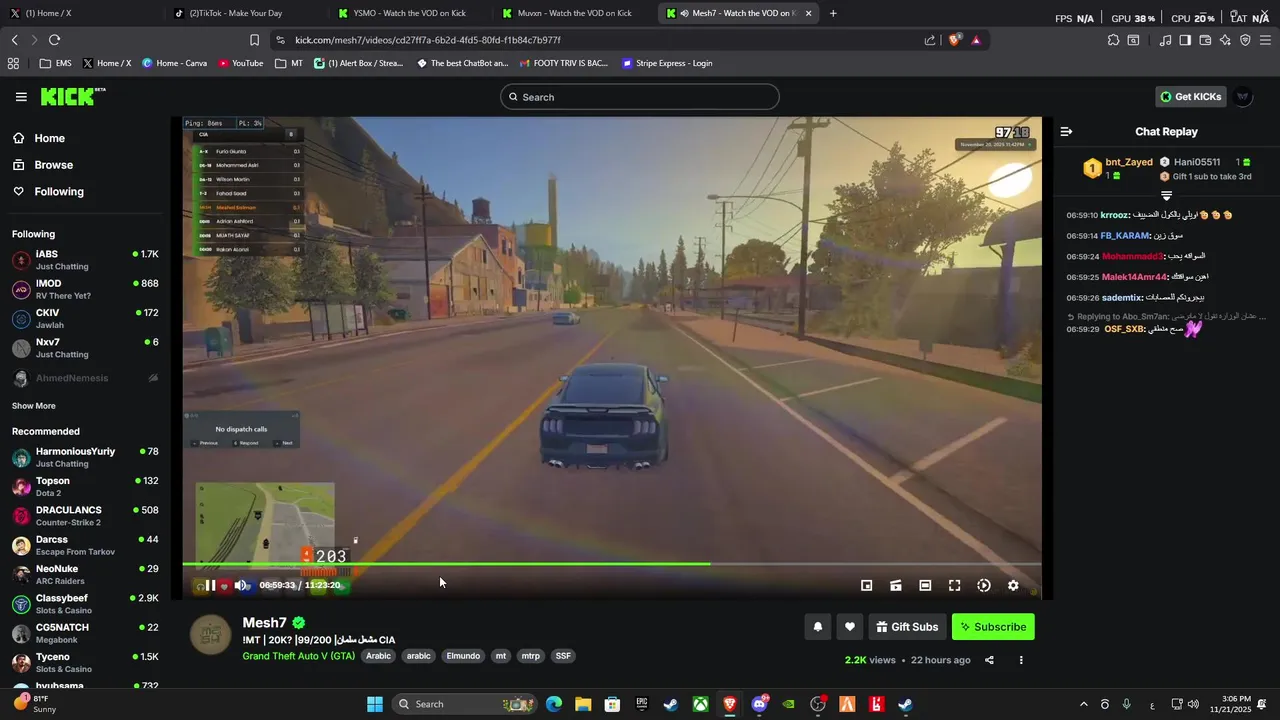Seek on the green video progress bar
Screen dimensions: 1280x720
point(446,564)
